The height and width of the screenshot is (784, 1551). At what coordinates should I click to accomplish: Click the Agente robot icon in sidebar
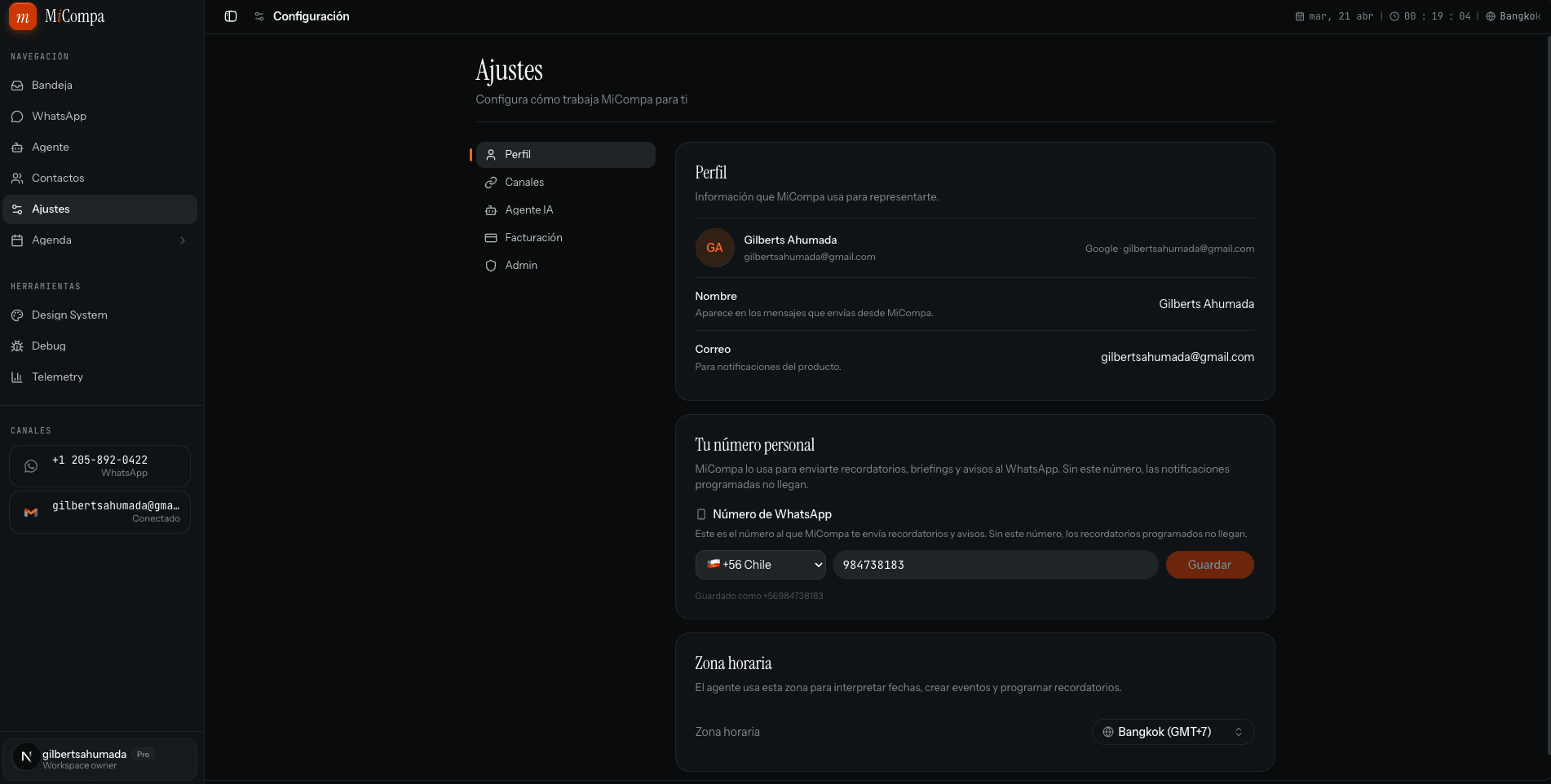(17, 148)
